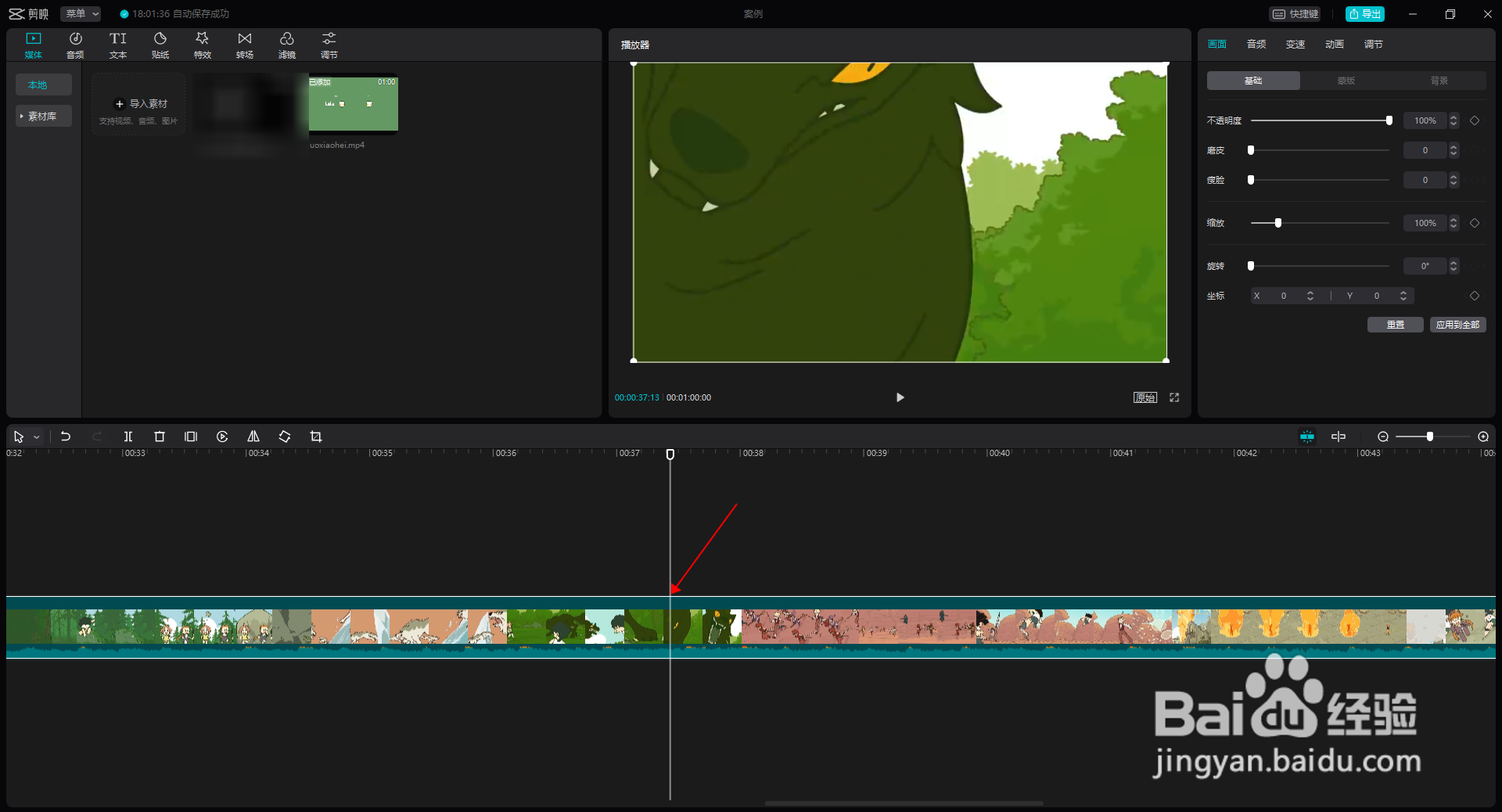Delete the selected clip with trash icon

click(160, 437)
